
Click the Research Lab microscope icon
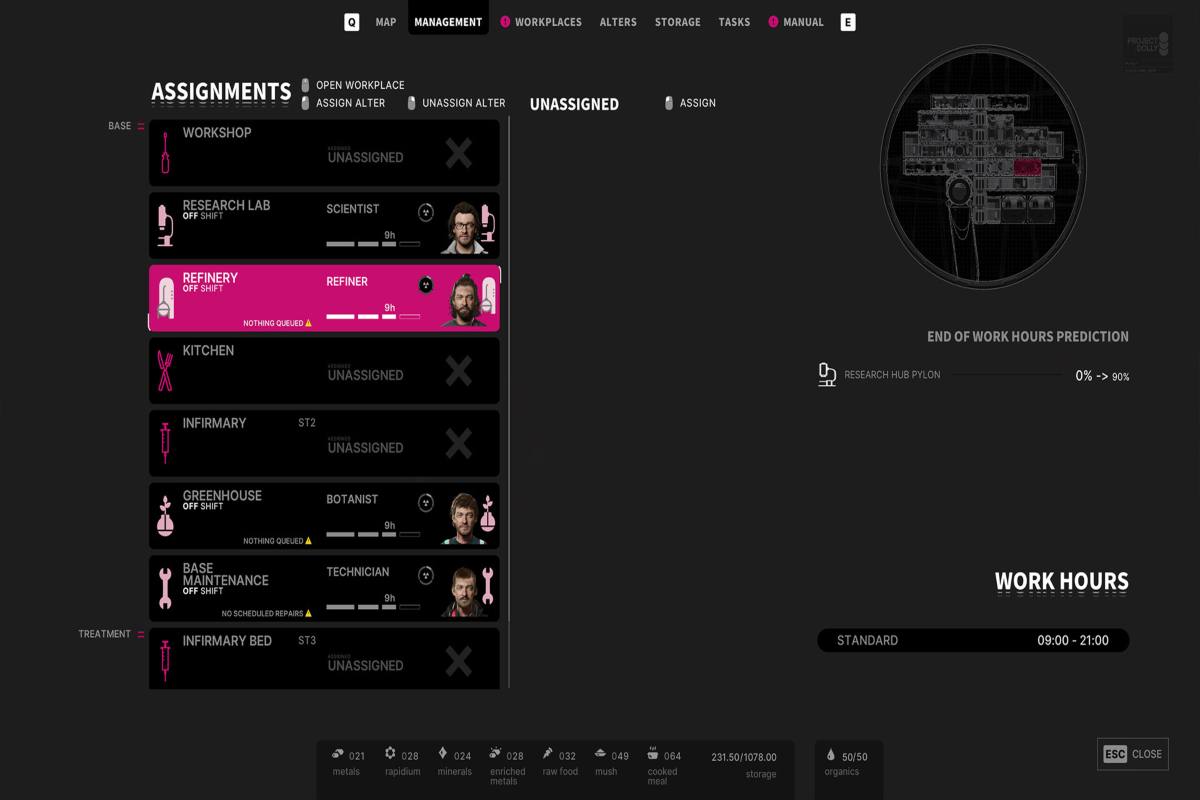pos(165,226)
